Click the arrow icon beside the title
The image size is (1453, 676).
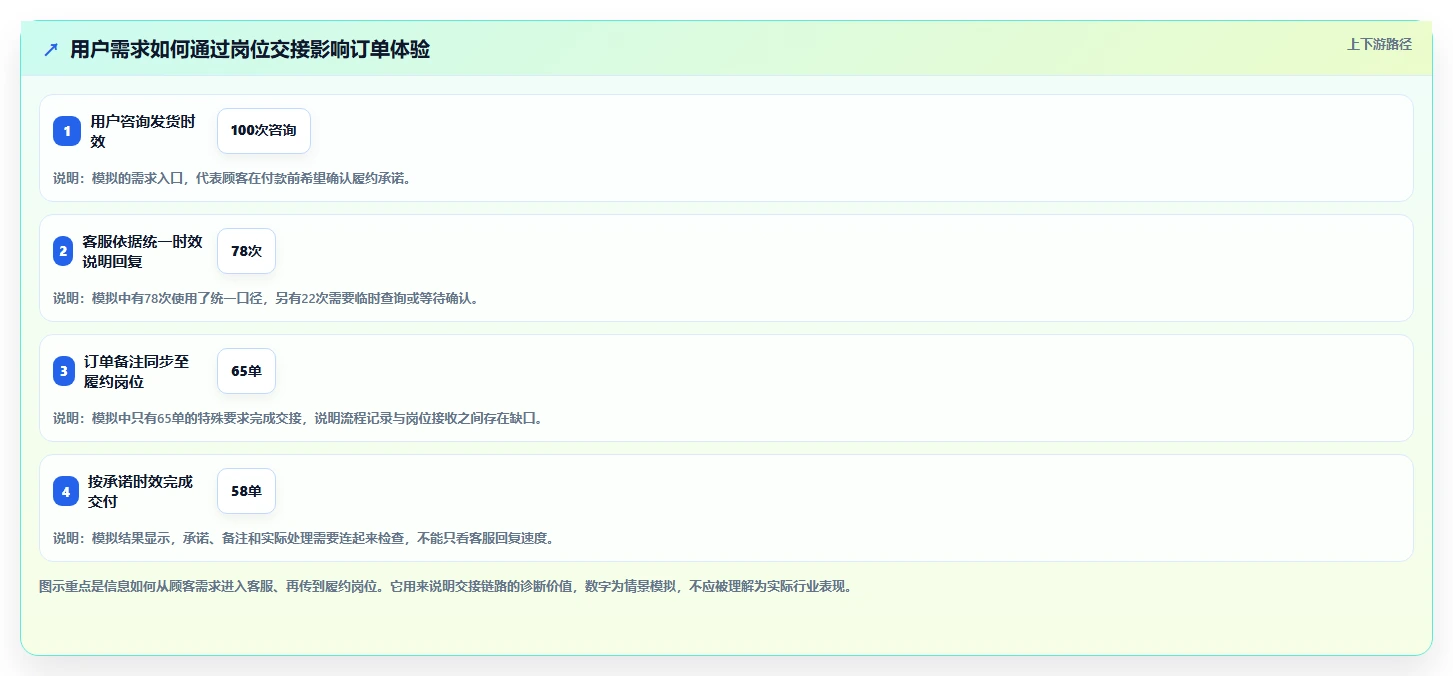point(51,49)
